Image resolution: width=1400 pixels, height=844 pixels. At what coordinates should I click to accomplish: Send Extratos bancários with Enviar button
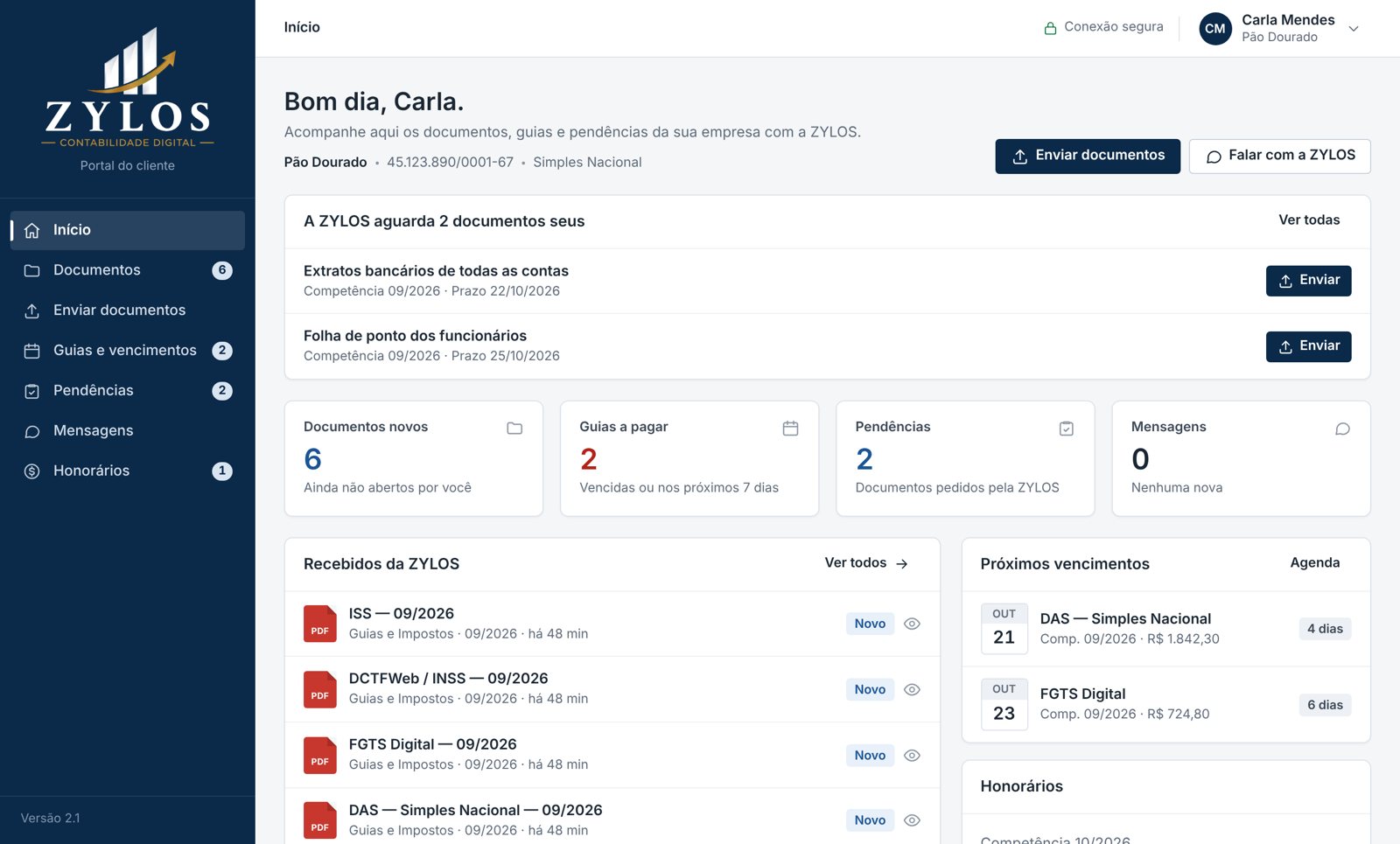coord(1308,281)
